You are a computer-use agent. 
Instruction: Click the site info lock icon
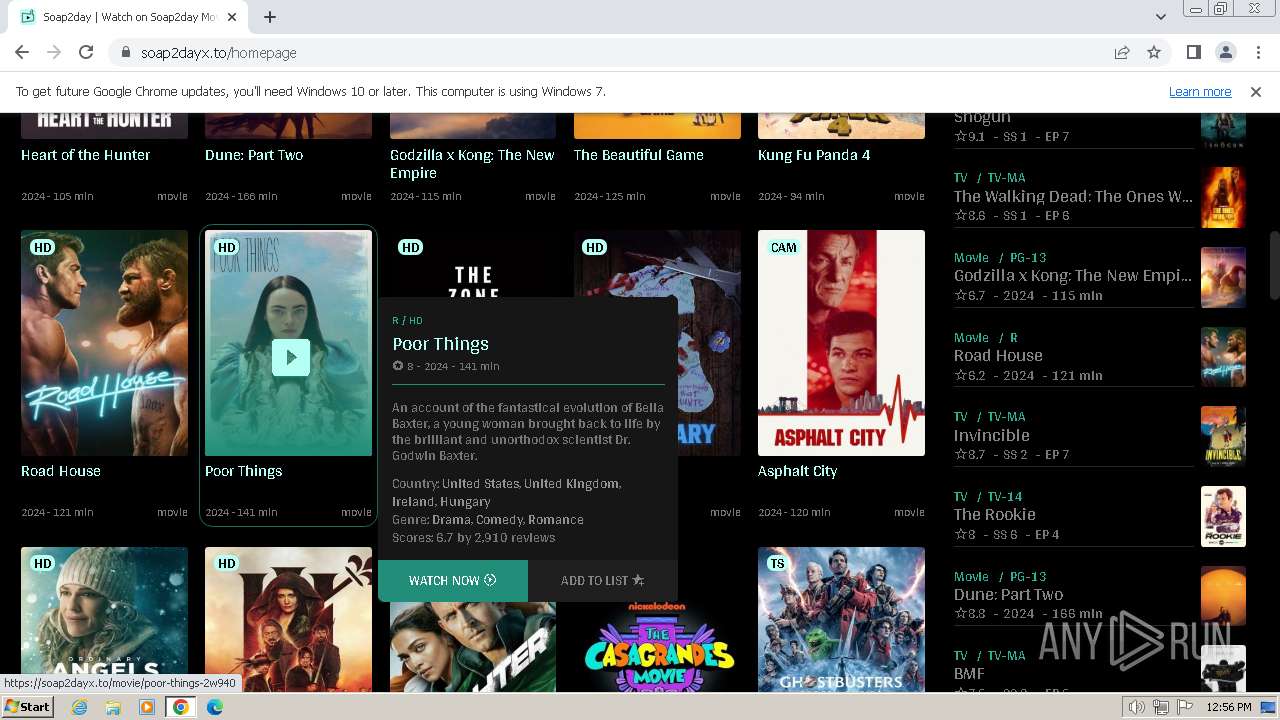pyautogui.click(x=126, y=53)
